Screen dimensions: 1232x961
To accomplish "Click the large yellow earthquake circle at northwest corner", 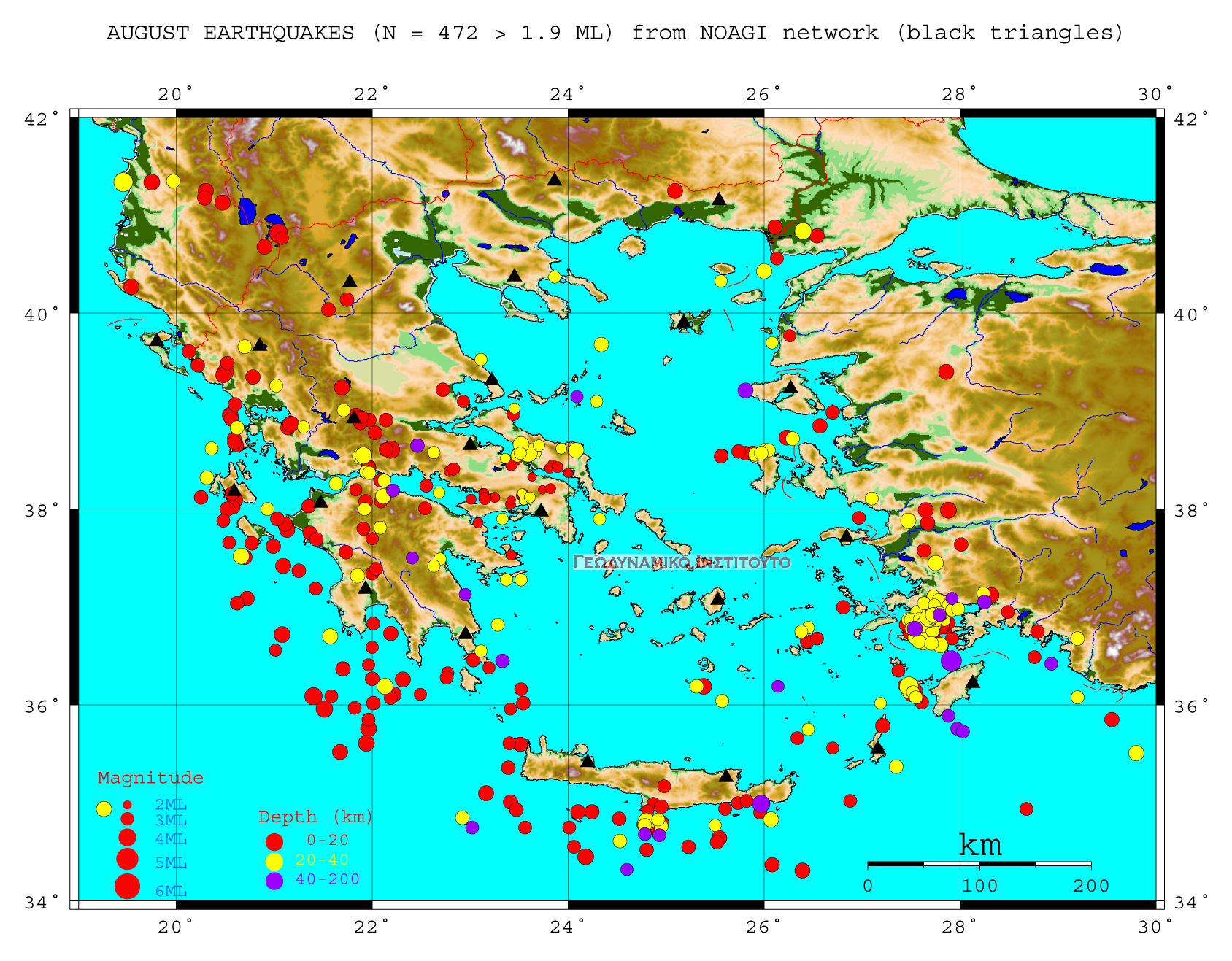I will (123, 182).
